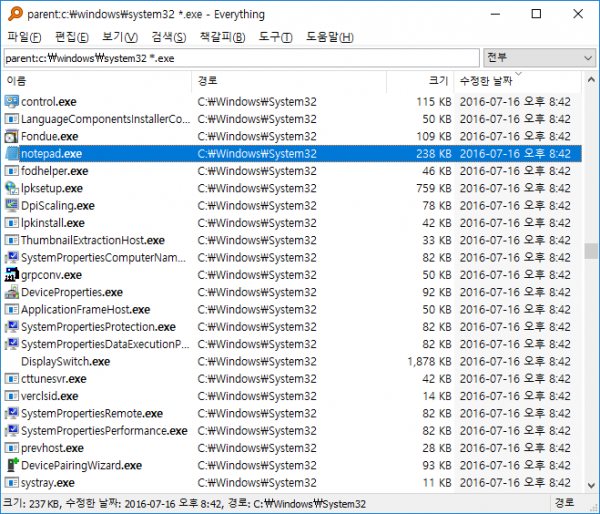Viewport: 600px width, 514px height.
Task: Select the lpksetup.exe file name
Action: coord(52,188)
